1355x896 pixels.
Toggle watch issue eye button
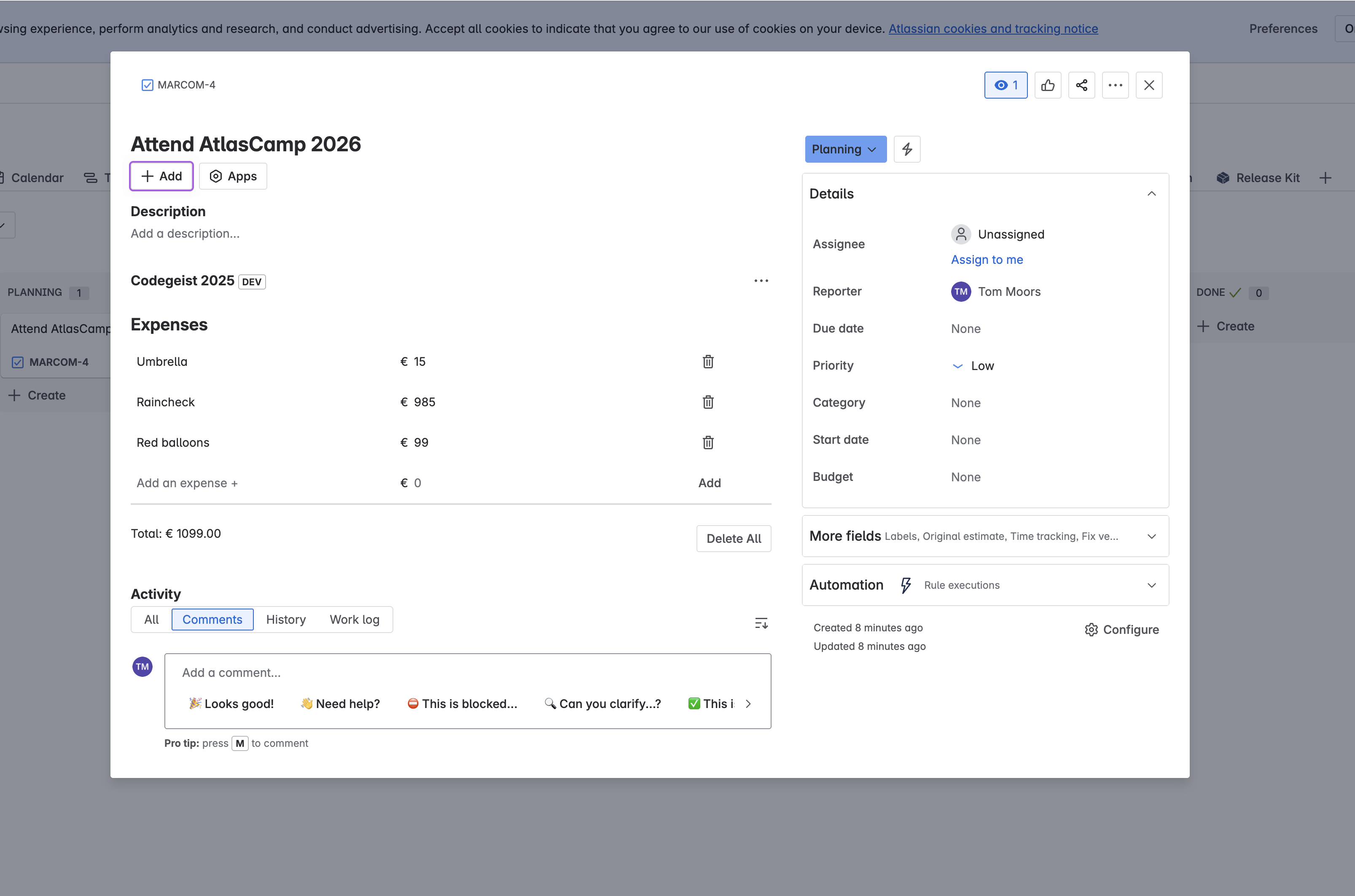tap(1005, 85)
